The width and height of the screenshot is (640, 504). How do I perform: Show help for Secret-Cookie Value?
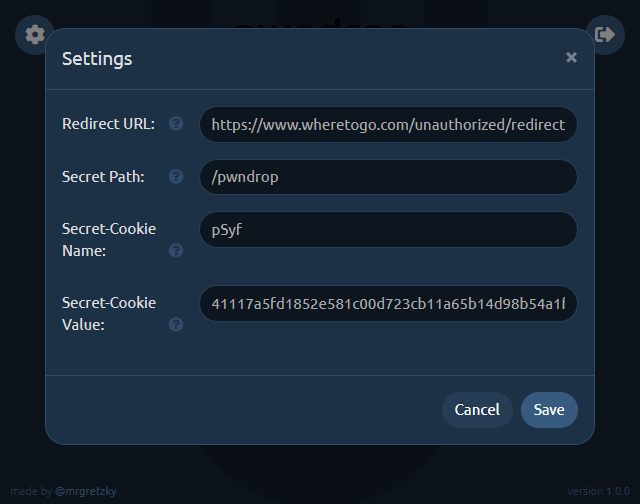coord(176,325)
